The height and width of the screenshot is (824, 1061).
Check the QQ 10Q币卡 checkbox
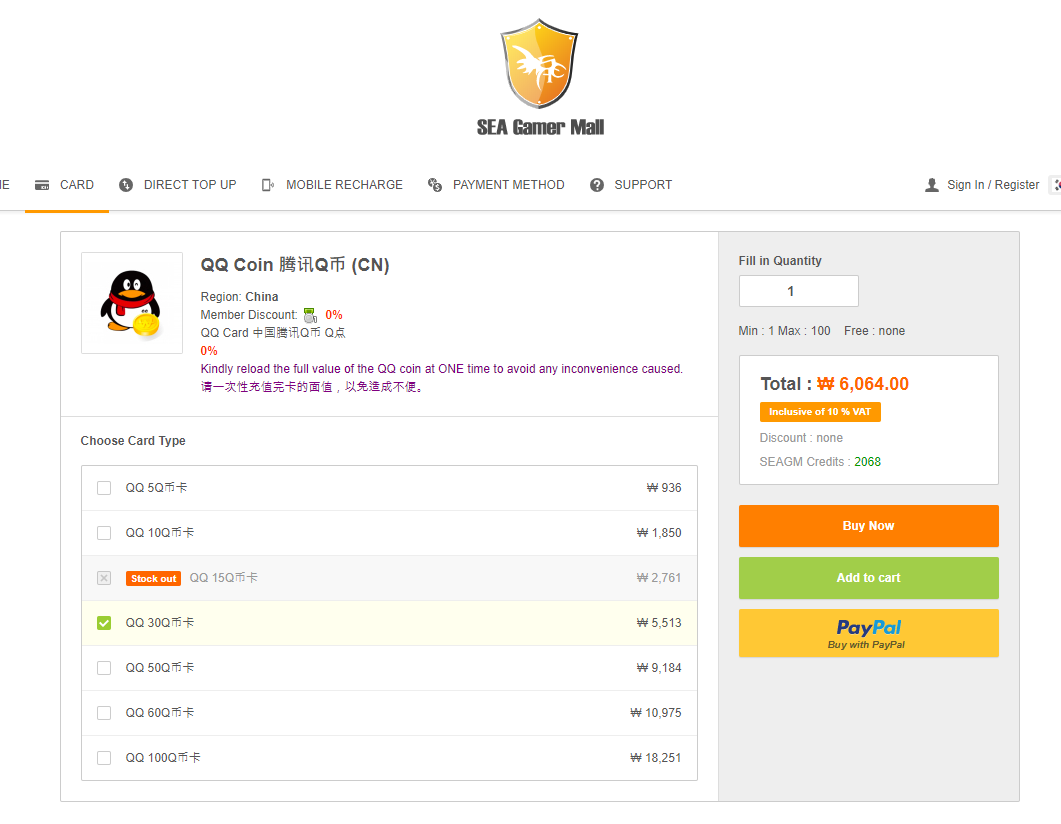tap(104, 533)
